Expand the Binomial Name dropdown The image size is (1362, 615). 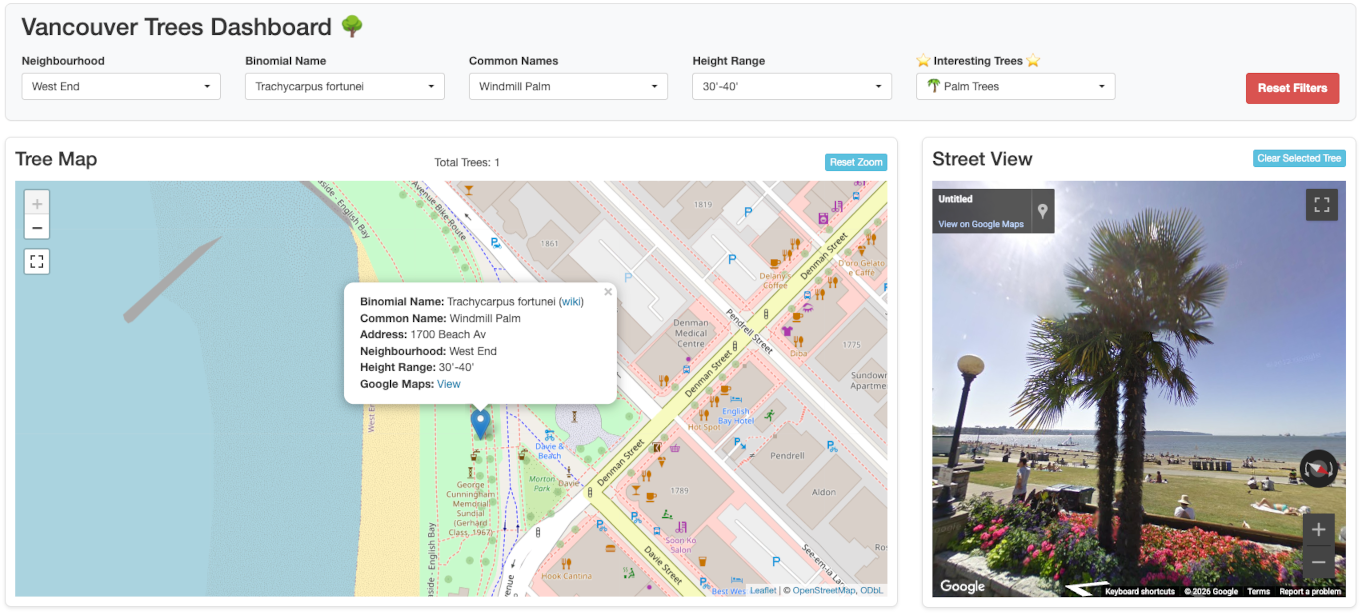tap(345, 87)
